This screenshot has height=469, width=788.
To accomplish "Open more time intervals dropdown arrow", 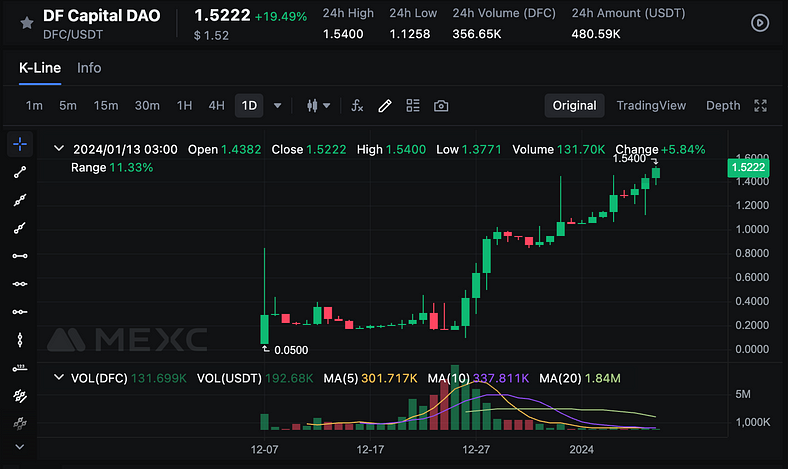I will [277, 106].
